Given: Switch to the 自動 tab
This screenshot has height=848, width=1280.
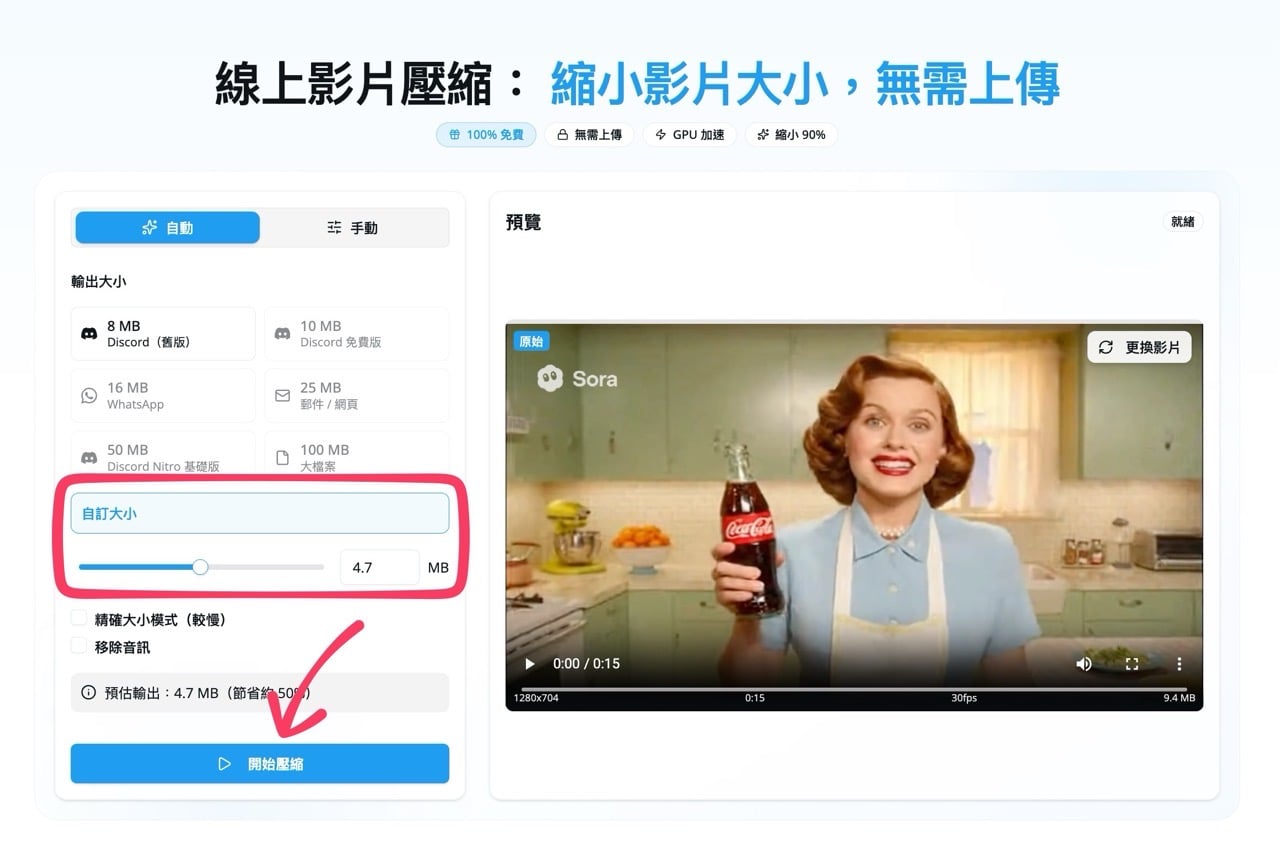Looking at the screenshot, I should (x=166, y=227).
